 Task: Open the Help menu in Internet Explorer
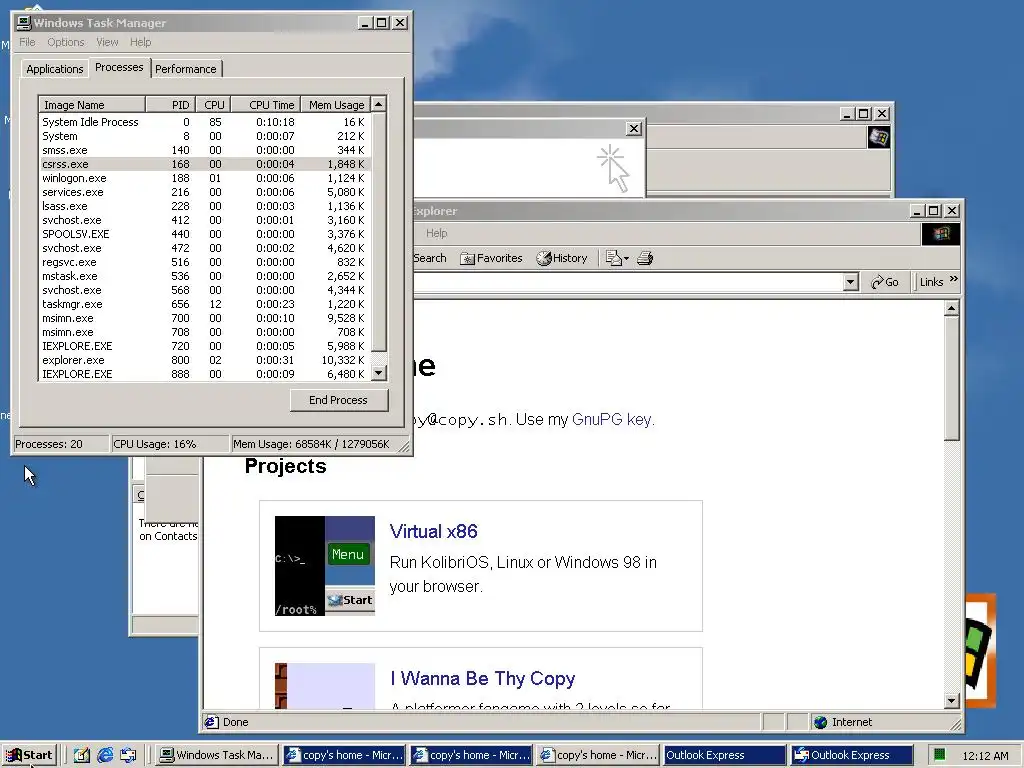point(437,233)
